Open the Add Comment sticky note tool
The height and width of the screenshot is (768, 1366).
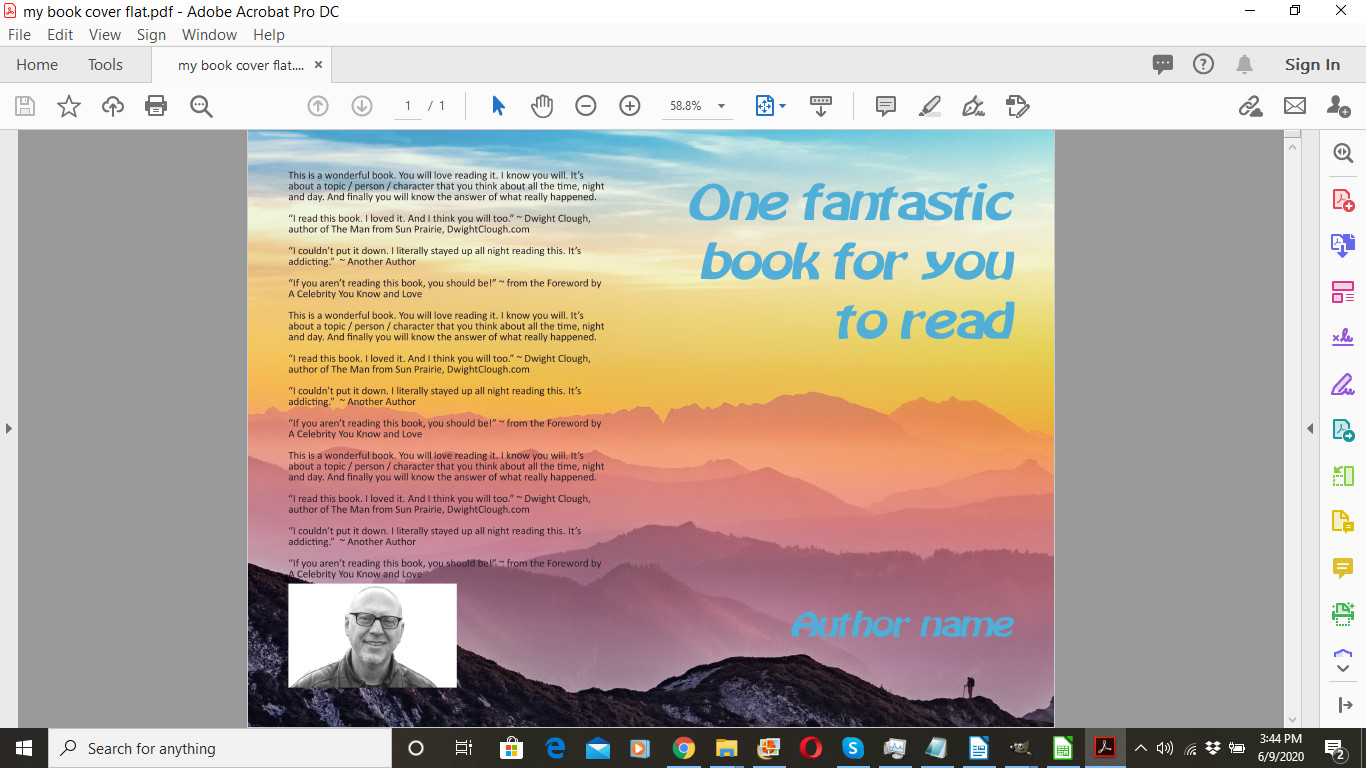(885, 106)
